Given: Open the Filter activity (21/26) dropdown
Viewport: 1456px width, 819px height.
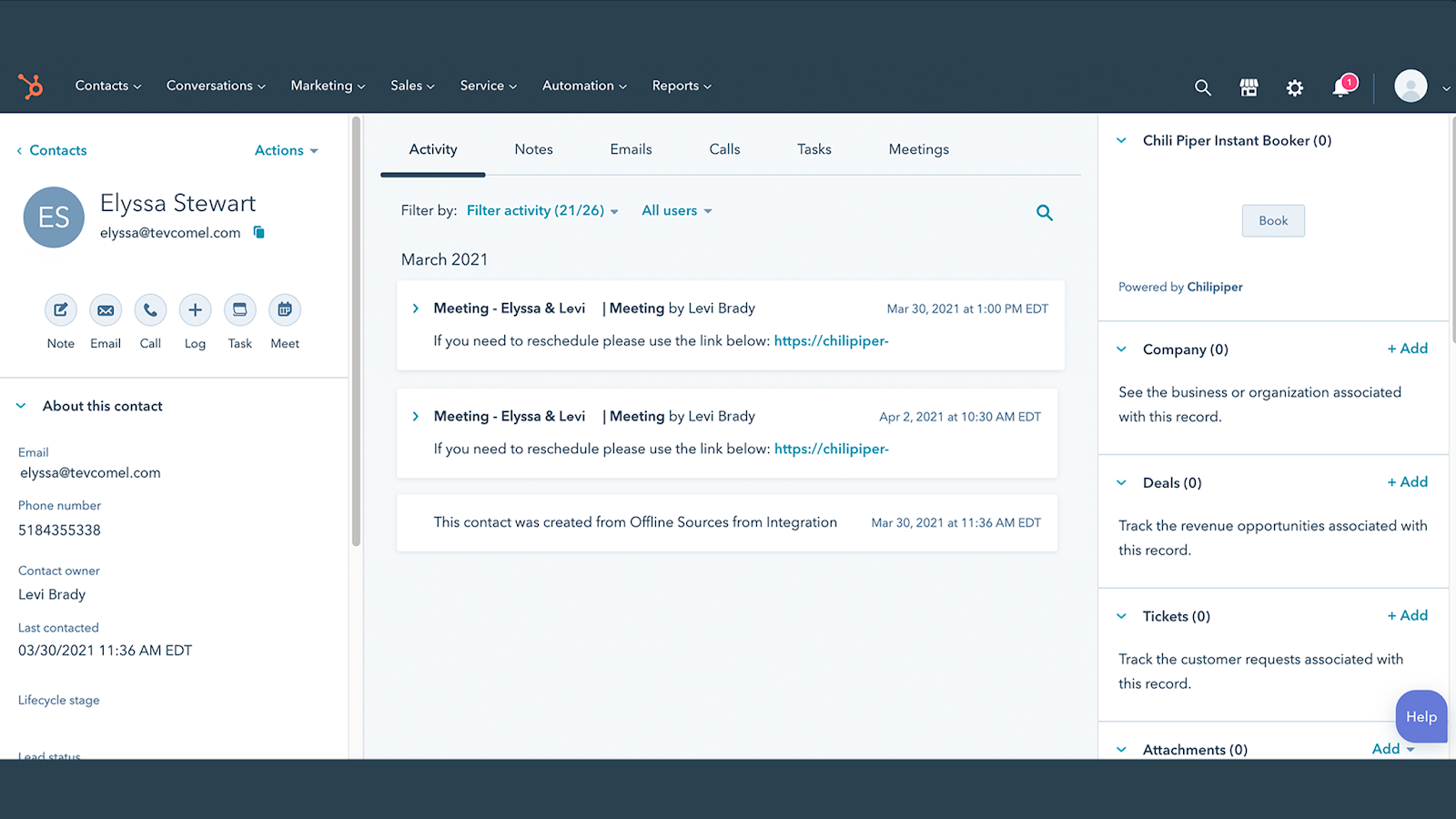Looking at the screenshot, I should point(542,210).
